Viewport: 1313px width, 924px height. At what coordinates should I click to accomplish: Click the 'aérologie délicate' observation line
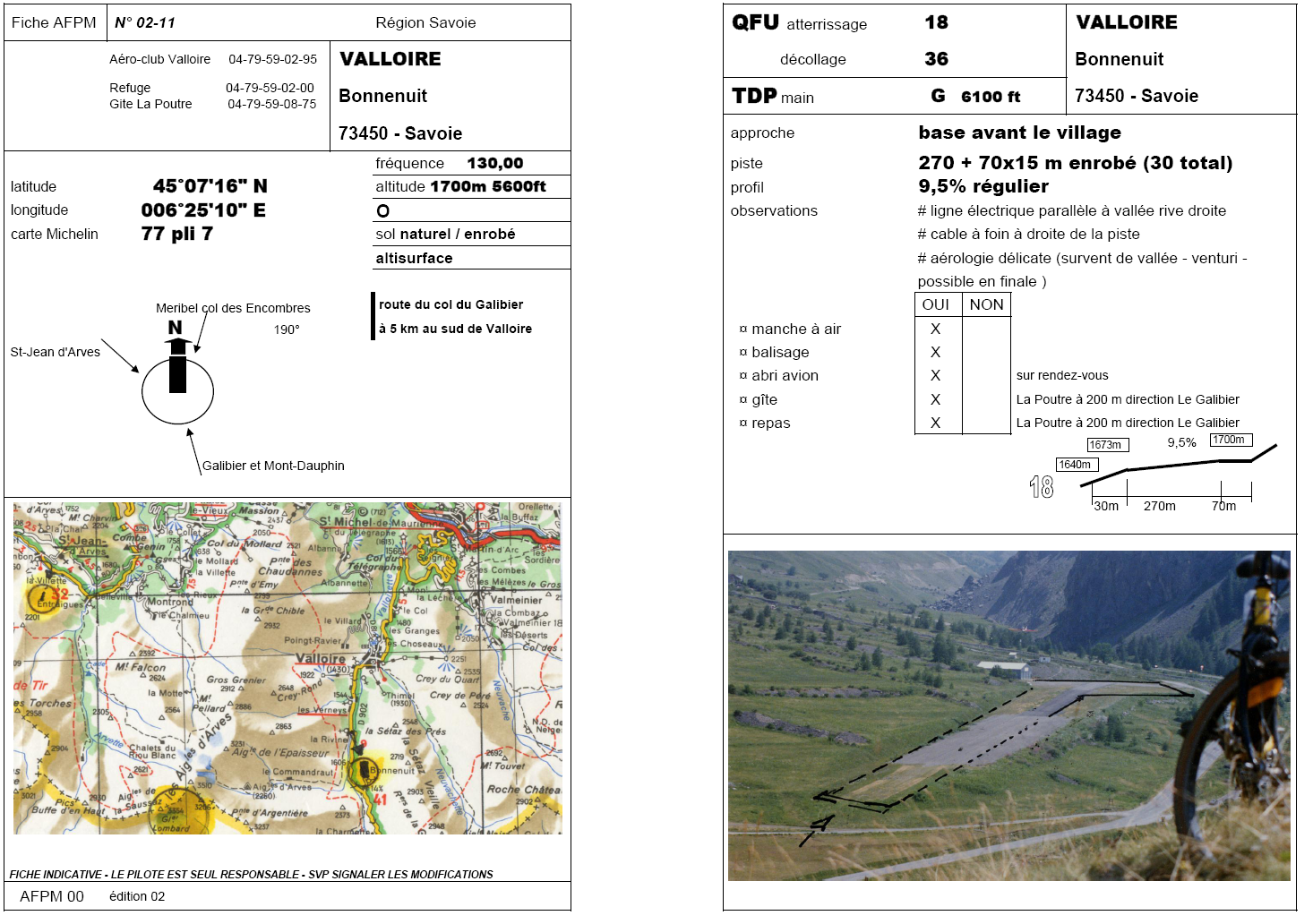(x=1082, y=269)
